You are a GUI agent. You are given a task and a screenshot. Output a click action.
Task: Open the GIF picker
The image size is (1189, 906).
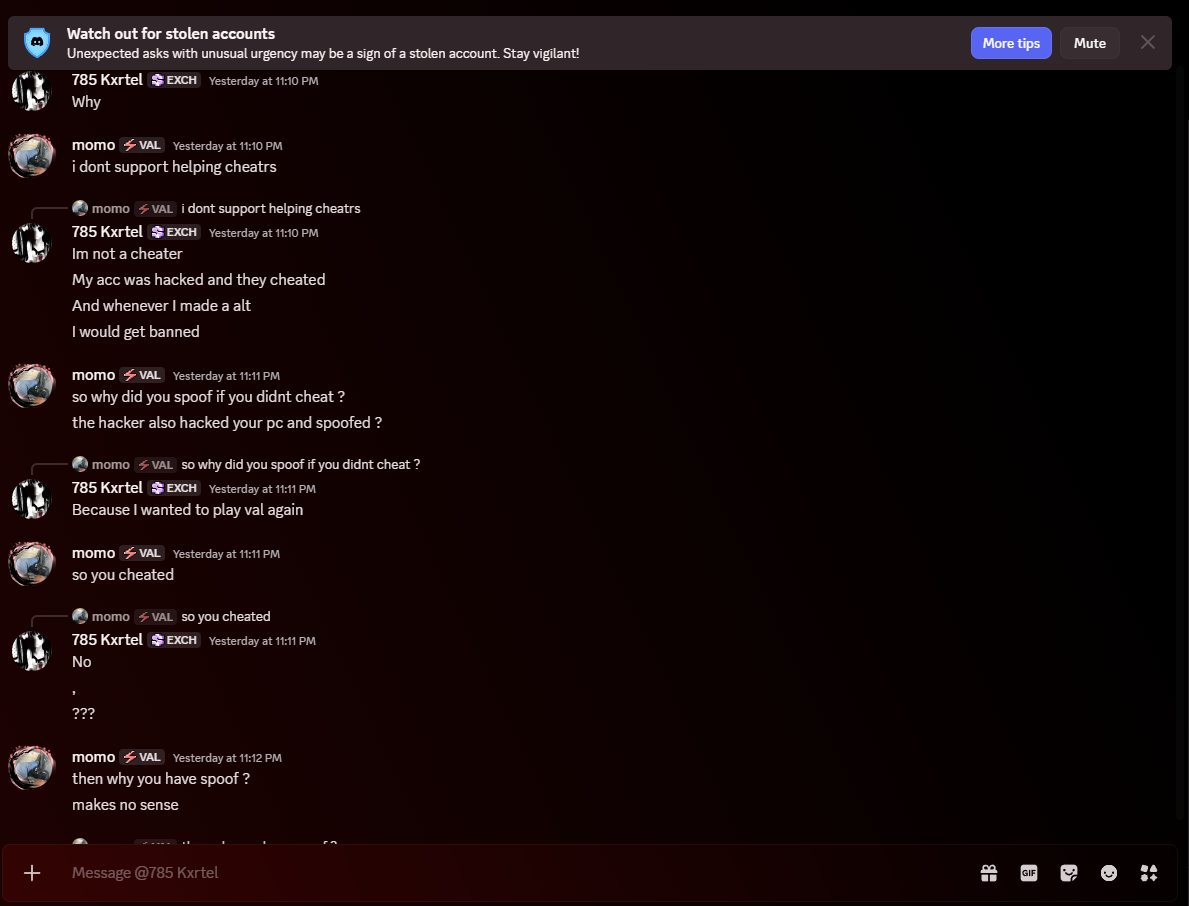coord(1029,873)
